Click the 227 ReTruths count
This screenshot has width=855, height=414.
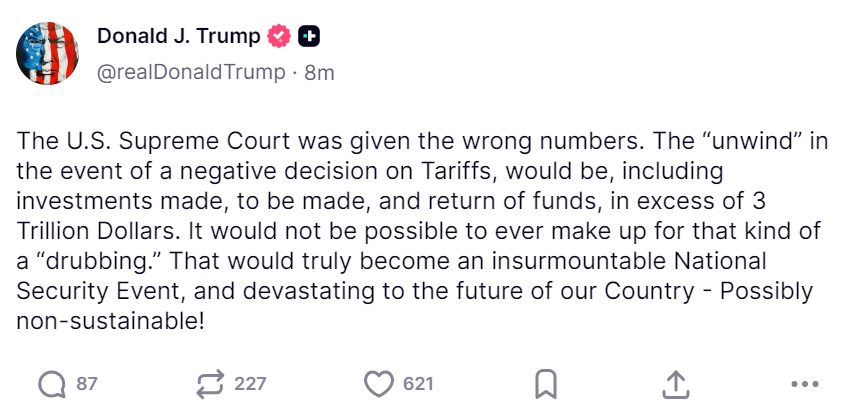250,384
